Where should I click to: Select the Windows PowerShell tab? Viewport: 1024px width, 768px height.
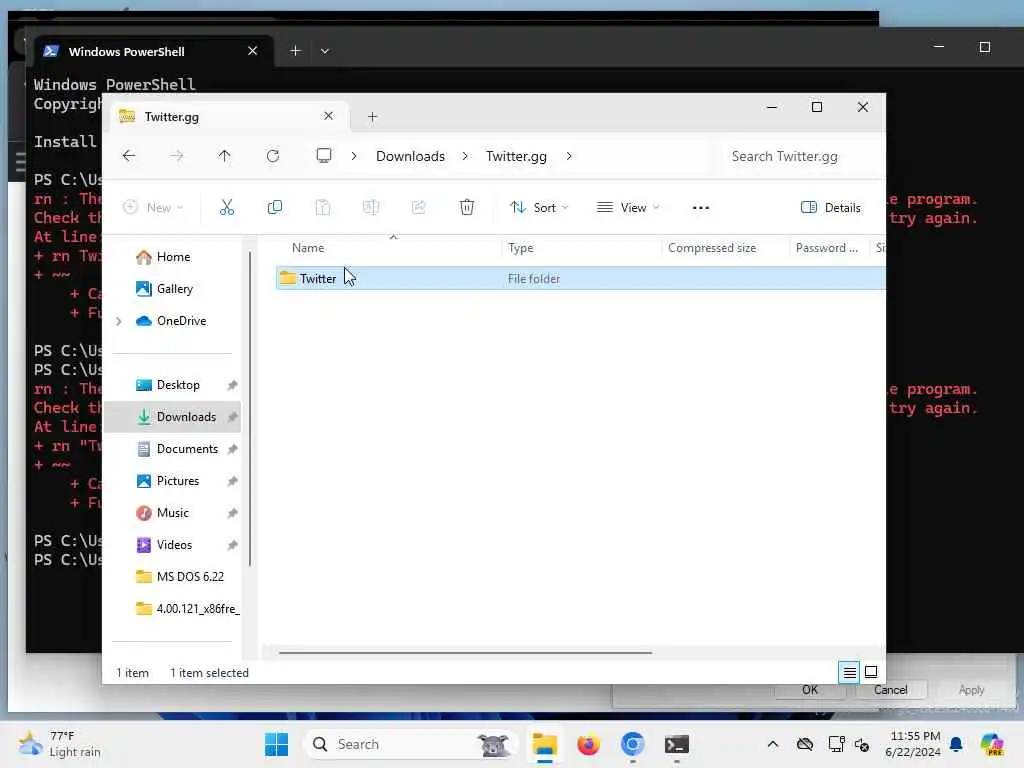tap(153, 51)
